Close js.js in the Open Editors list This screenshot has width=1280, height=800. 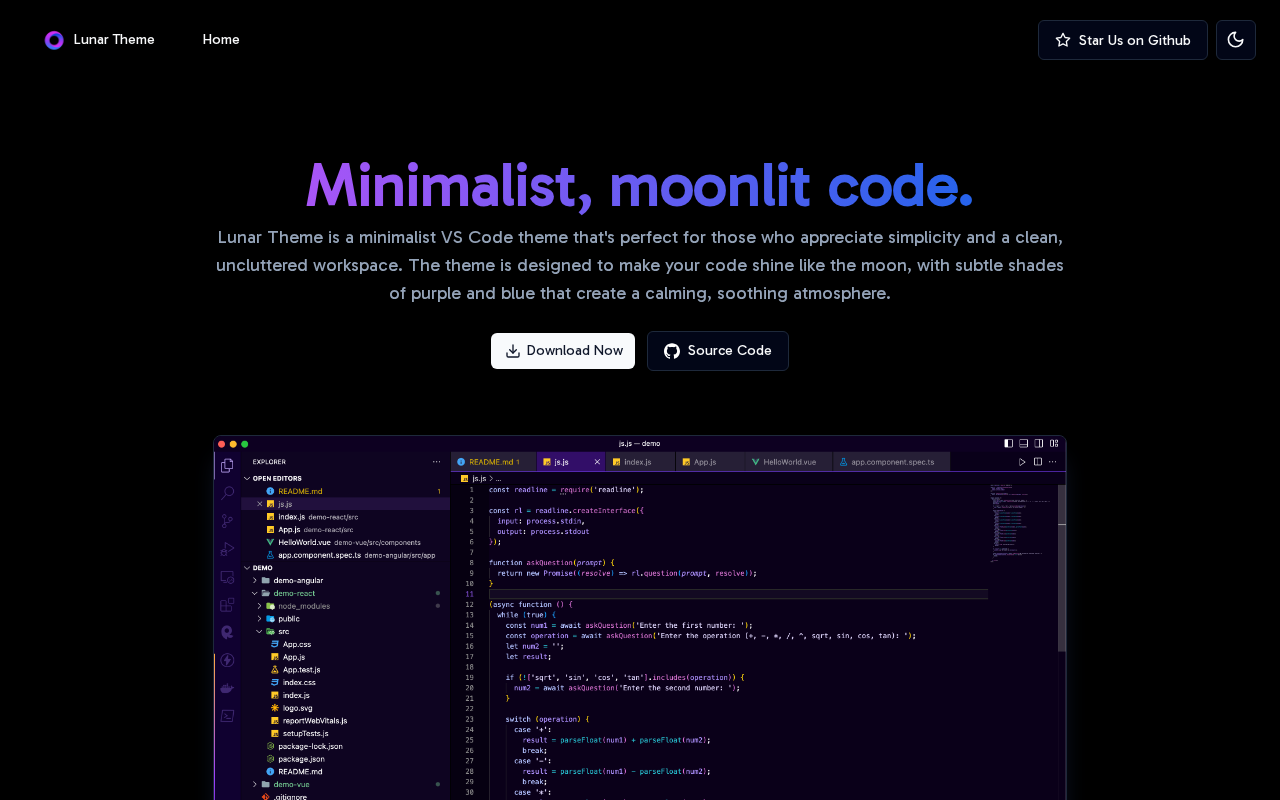260,504
